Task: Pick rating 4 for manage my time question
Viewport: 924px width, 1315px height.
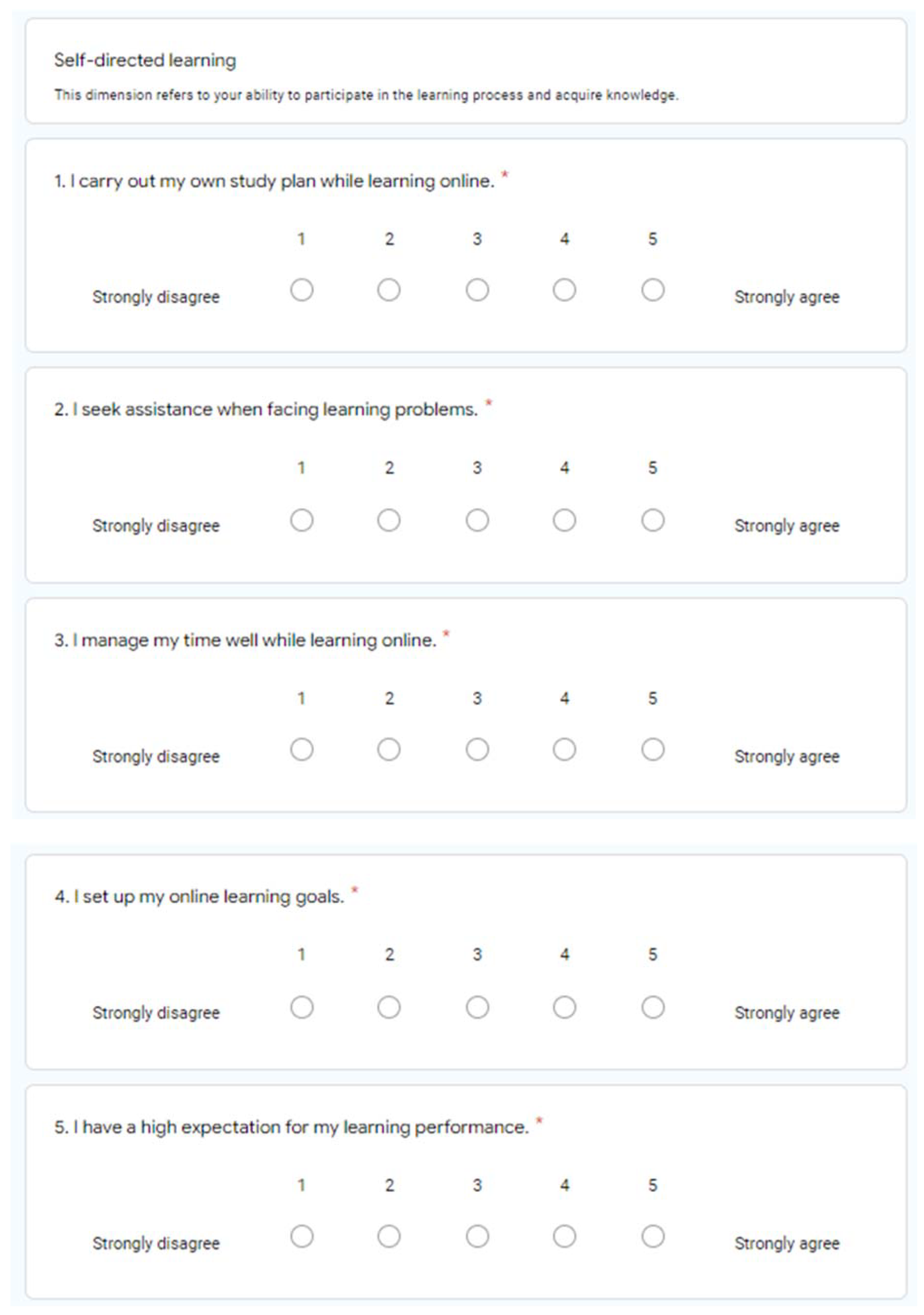Action: pos(564,749)
